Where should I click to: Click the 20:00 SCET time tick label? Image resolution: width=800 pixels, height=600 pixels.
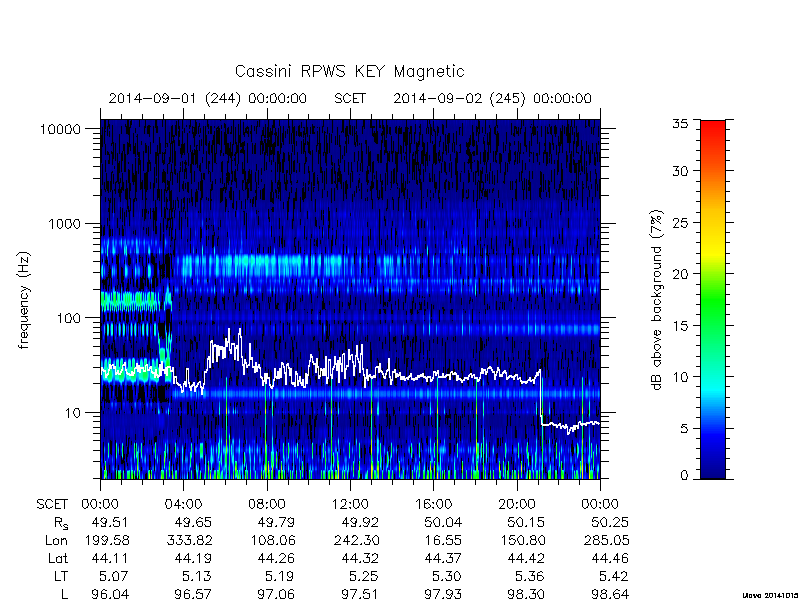click(517, 504)
